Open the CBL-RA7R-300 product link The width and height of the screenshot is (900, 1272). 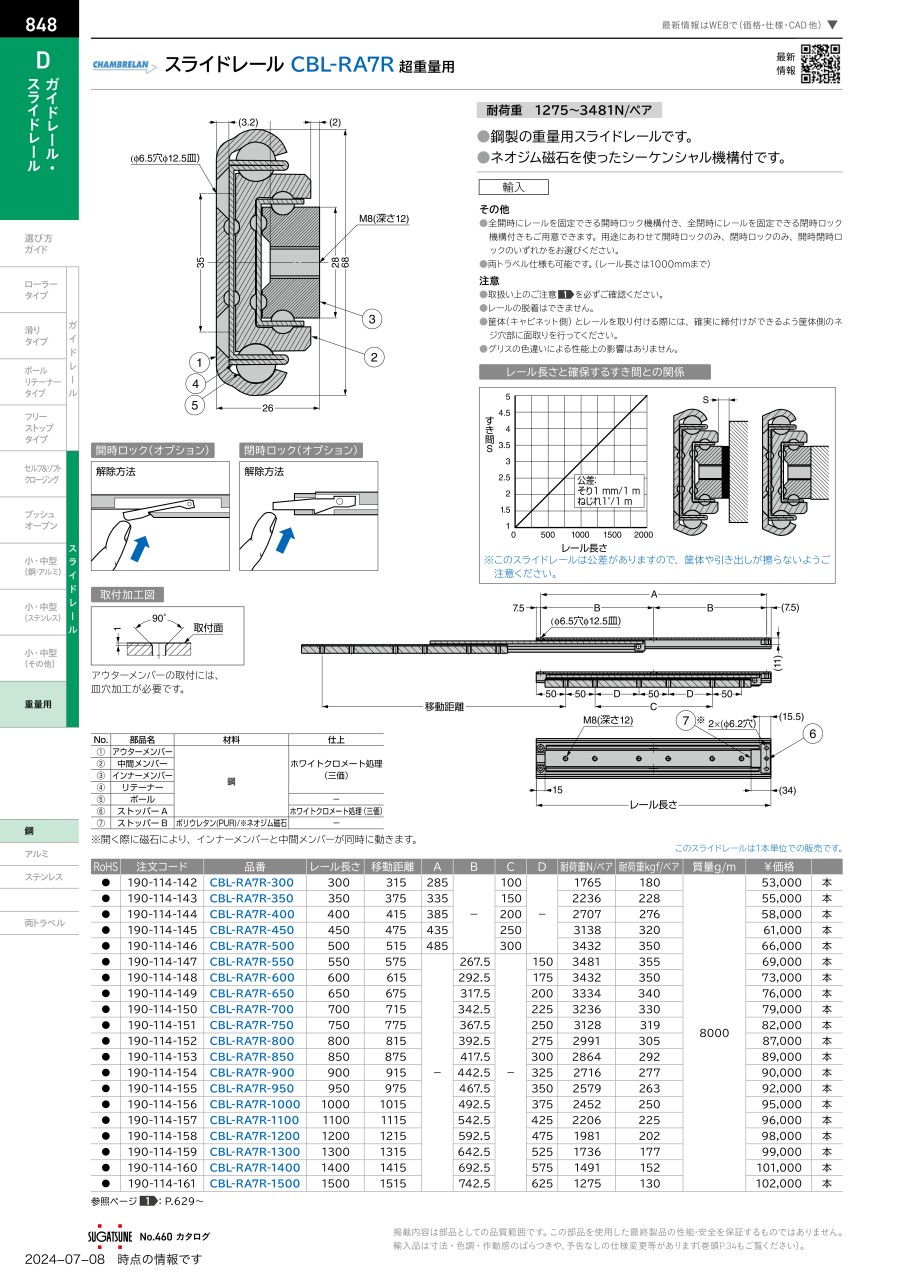[251, 883]
